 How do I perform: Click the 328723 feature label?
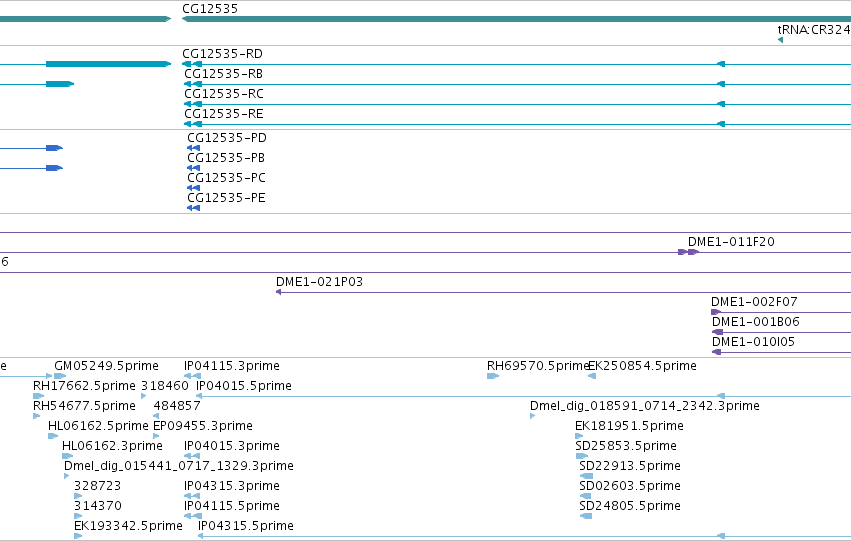tap(98, 486)
